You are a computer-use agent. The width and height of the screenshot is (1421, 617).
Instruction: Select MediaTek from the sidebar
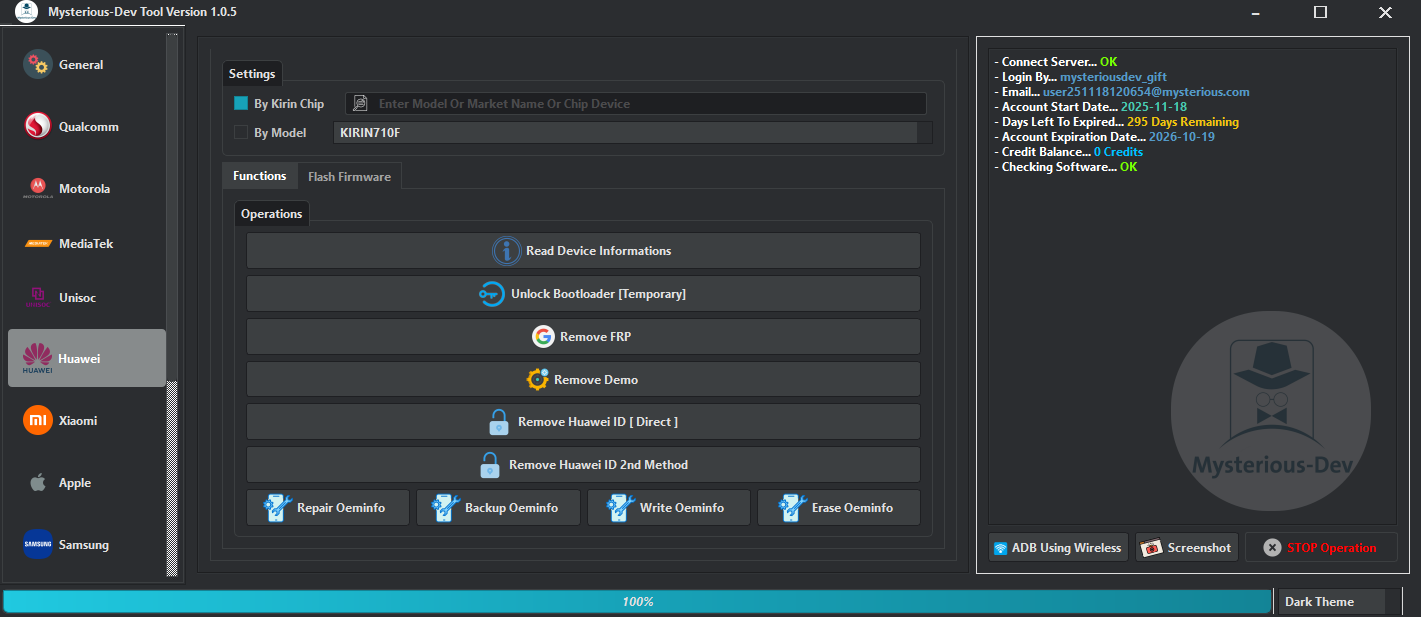(86, 243)
